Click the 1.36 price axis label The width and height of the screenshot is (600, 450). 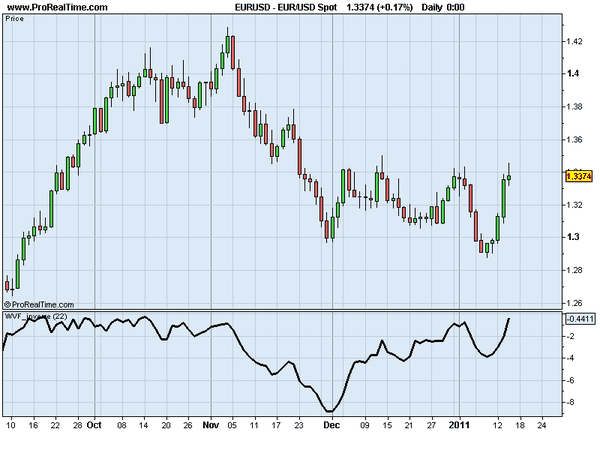[x=575, y=140]
